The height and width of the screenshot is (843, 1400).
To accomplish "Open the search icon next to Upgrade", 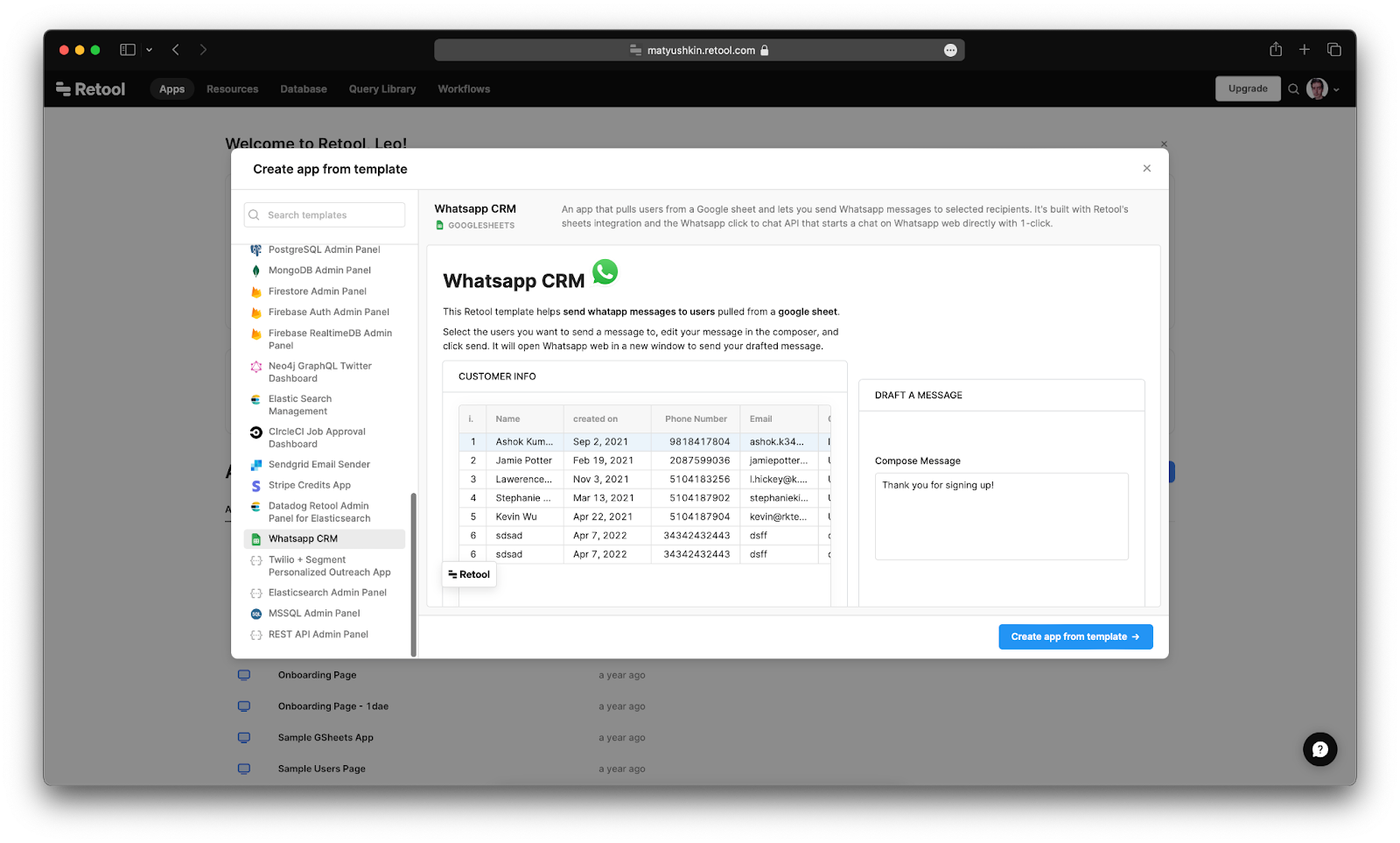I will pyautogui.click(x=1293, y=89).
